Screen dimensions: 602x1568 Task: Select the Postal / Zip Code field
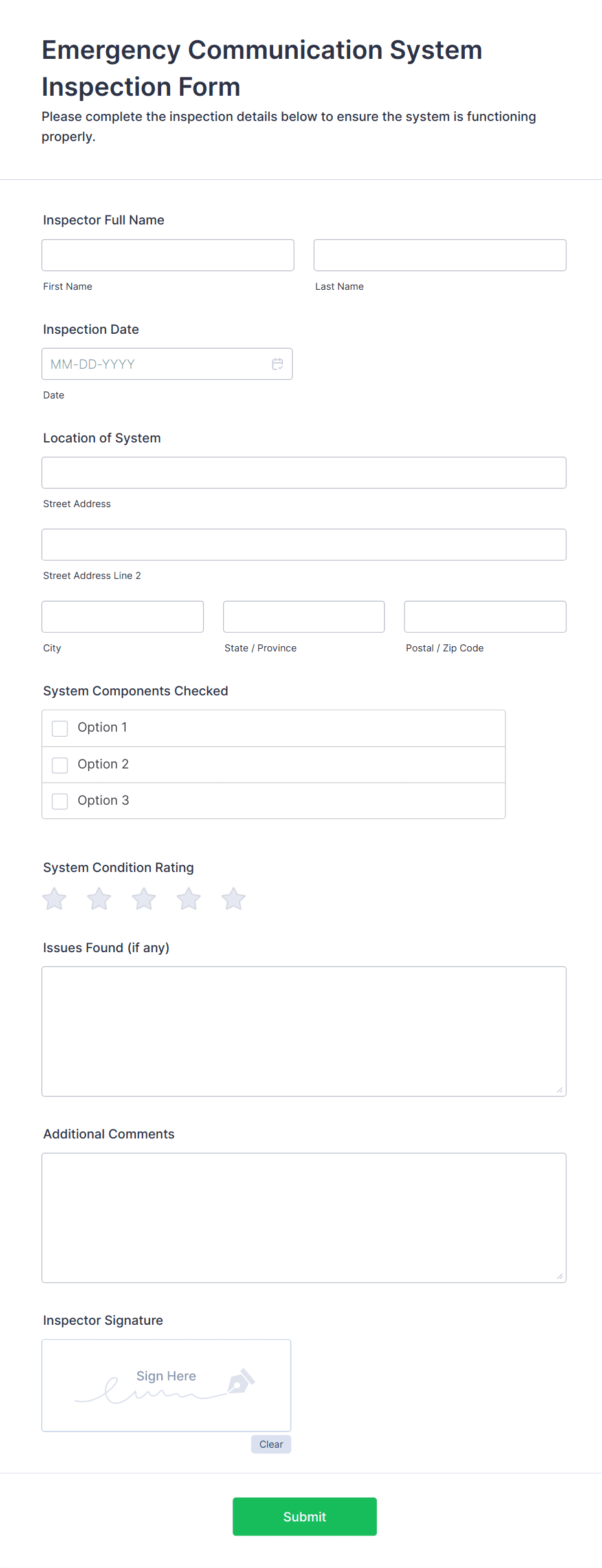pos(485,617)
